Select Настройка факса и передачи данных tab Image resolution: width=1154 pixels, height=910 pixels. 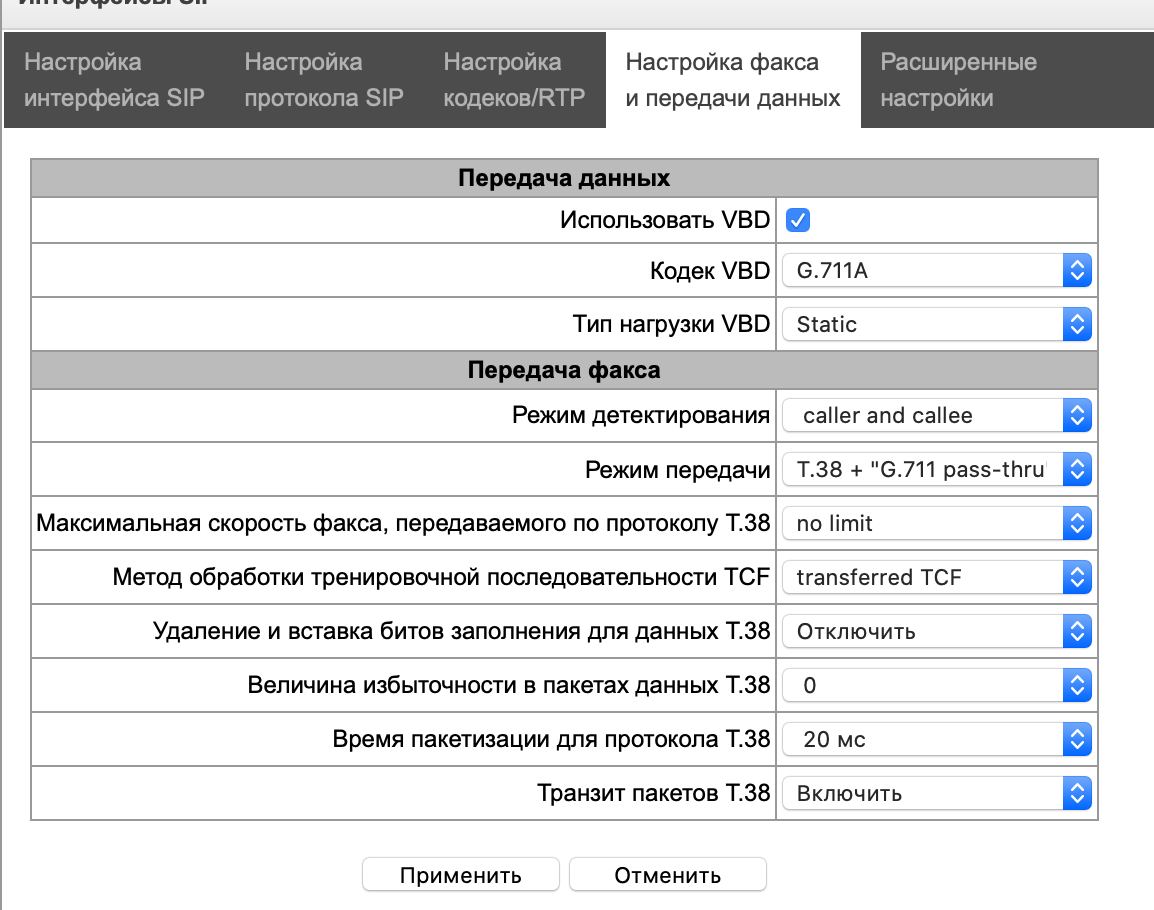[733, 80]
